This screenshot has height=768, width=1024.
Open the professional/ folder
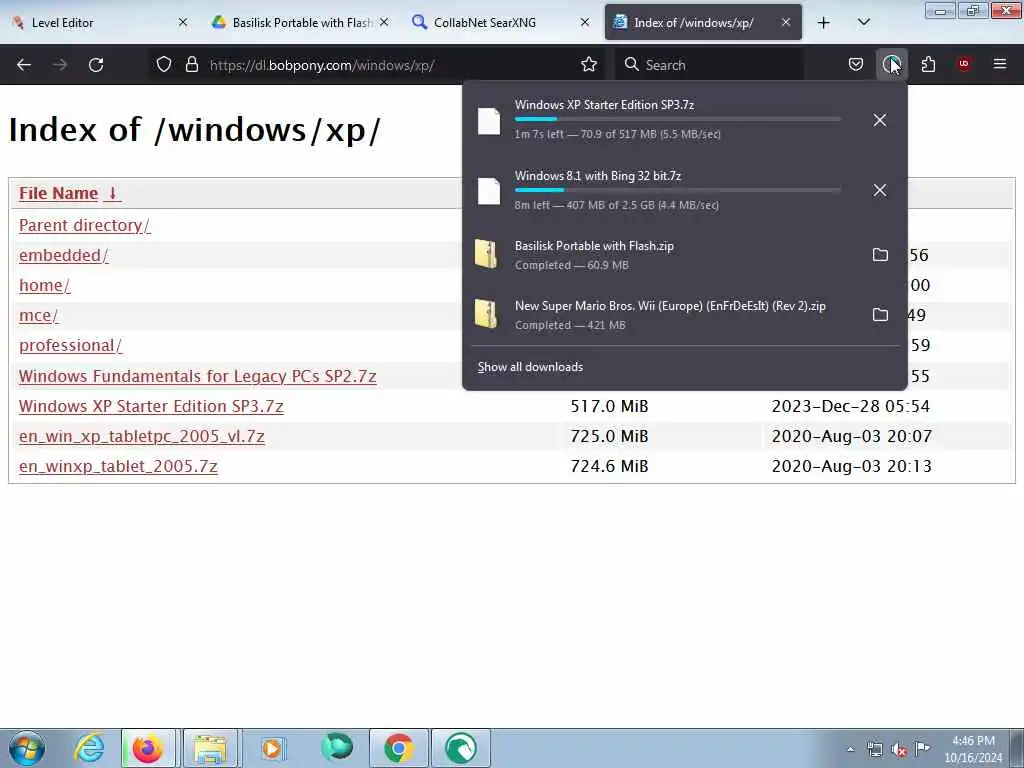click(x=71, y=345)
